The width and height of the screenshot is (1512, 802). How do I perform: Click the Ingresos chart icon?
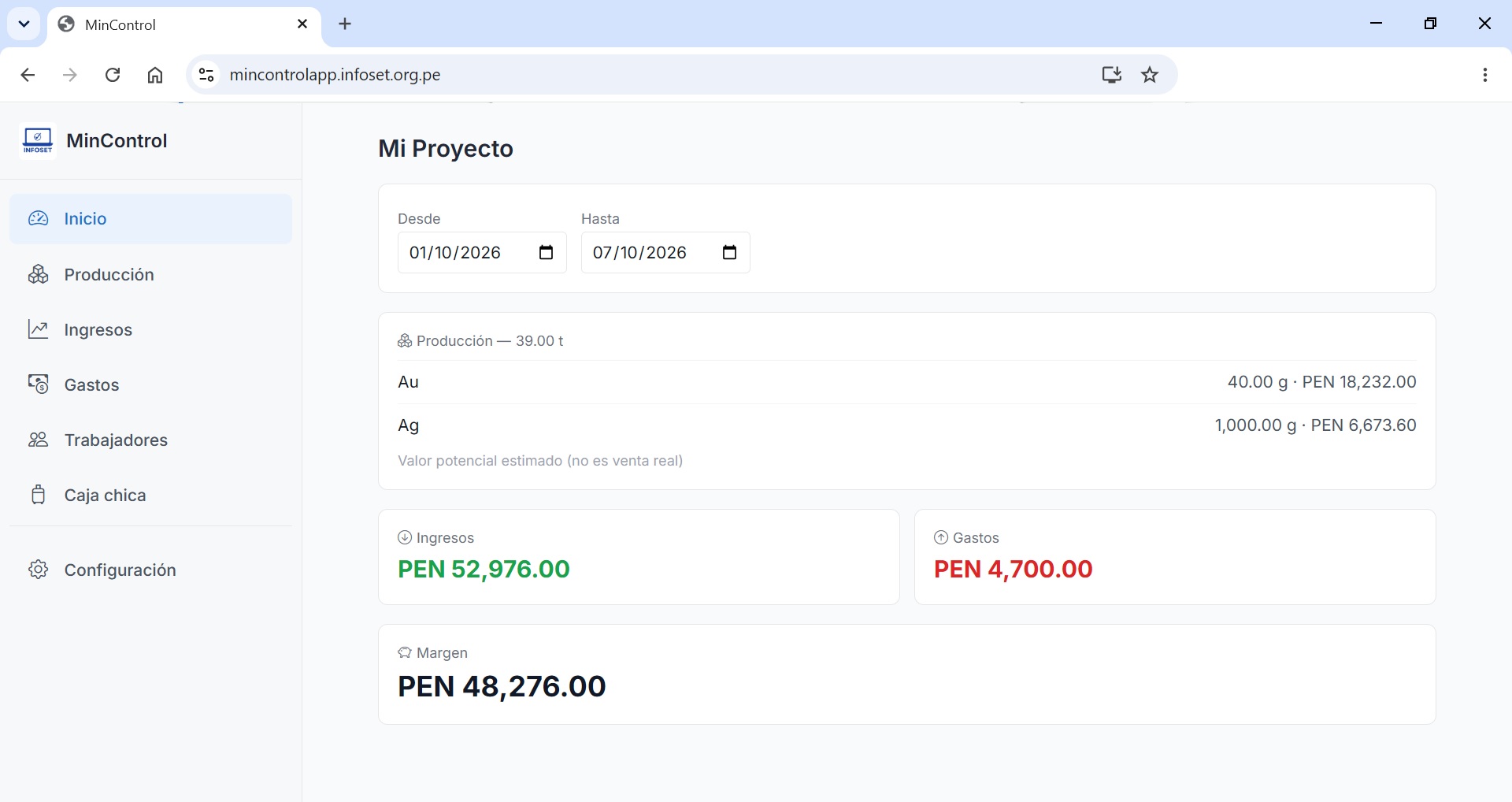[x=39, y=329]
